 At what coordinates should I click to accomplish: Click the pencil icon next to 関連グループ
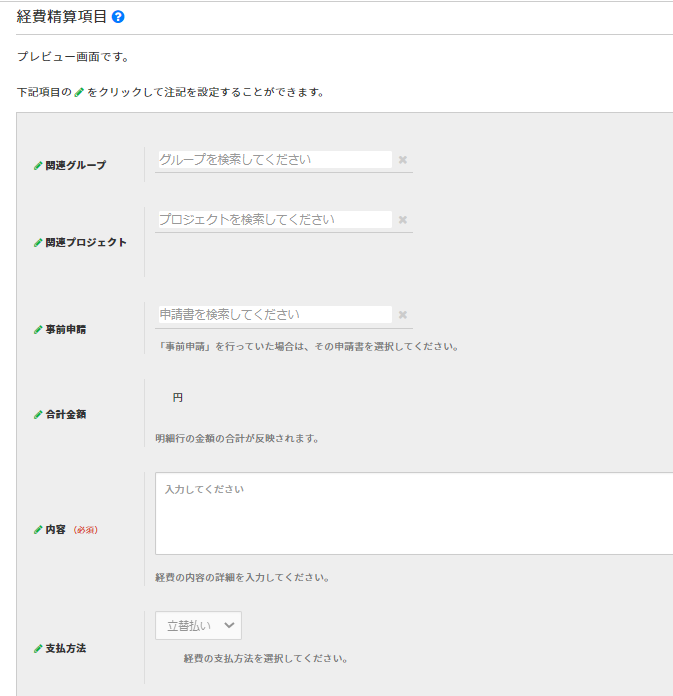(x=38, y=165)
